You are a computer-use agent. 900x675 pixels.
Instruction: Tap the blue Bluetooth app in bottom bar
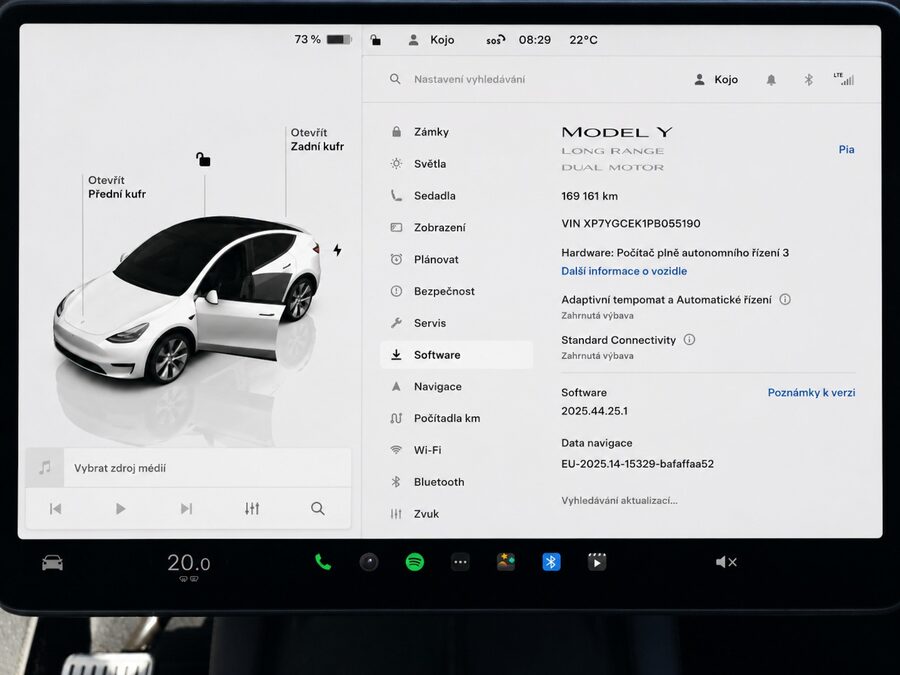click(x=551, y=562)
